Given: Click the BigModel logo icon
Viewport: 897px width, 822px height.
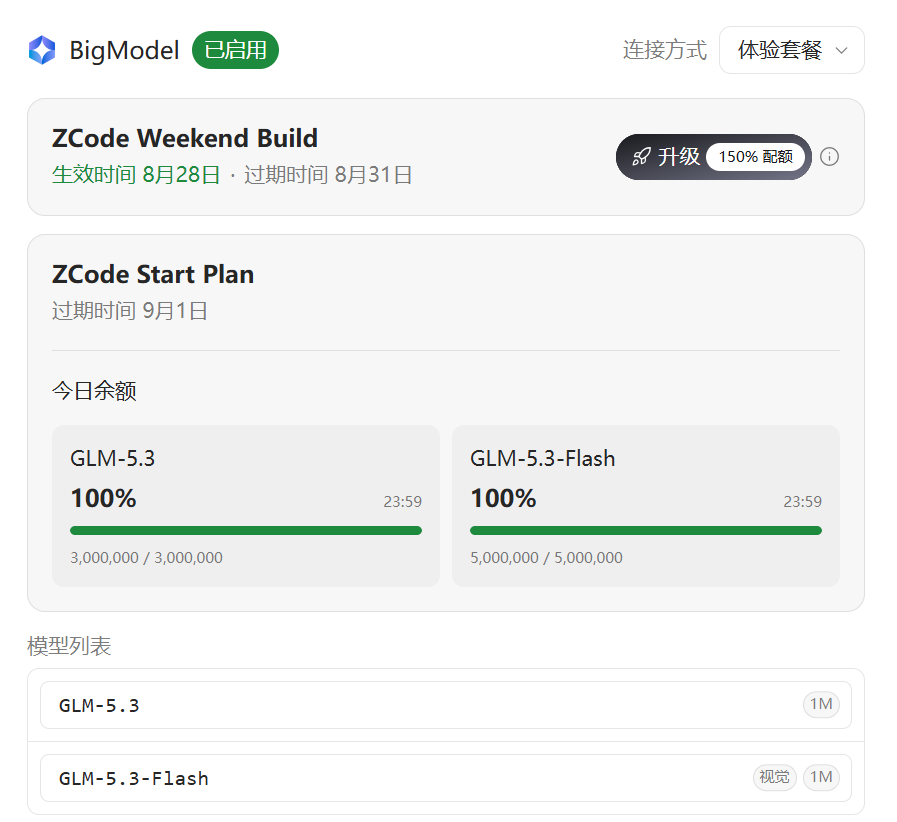Looking at the screenshot, I should point(42,50).
